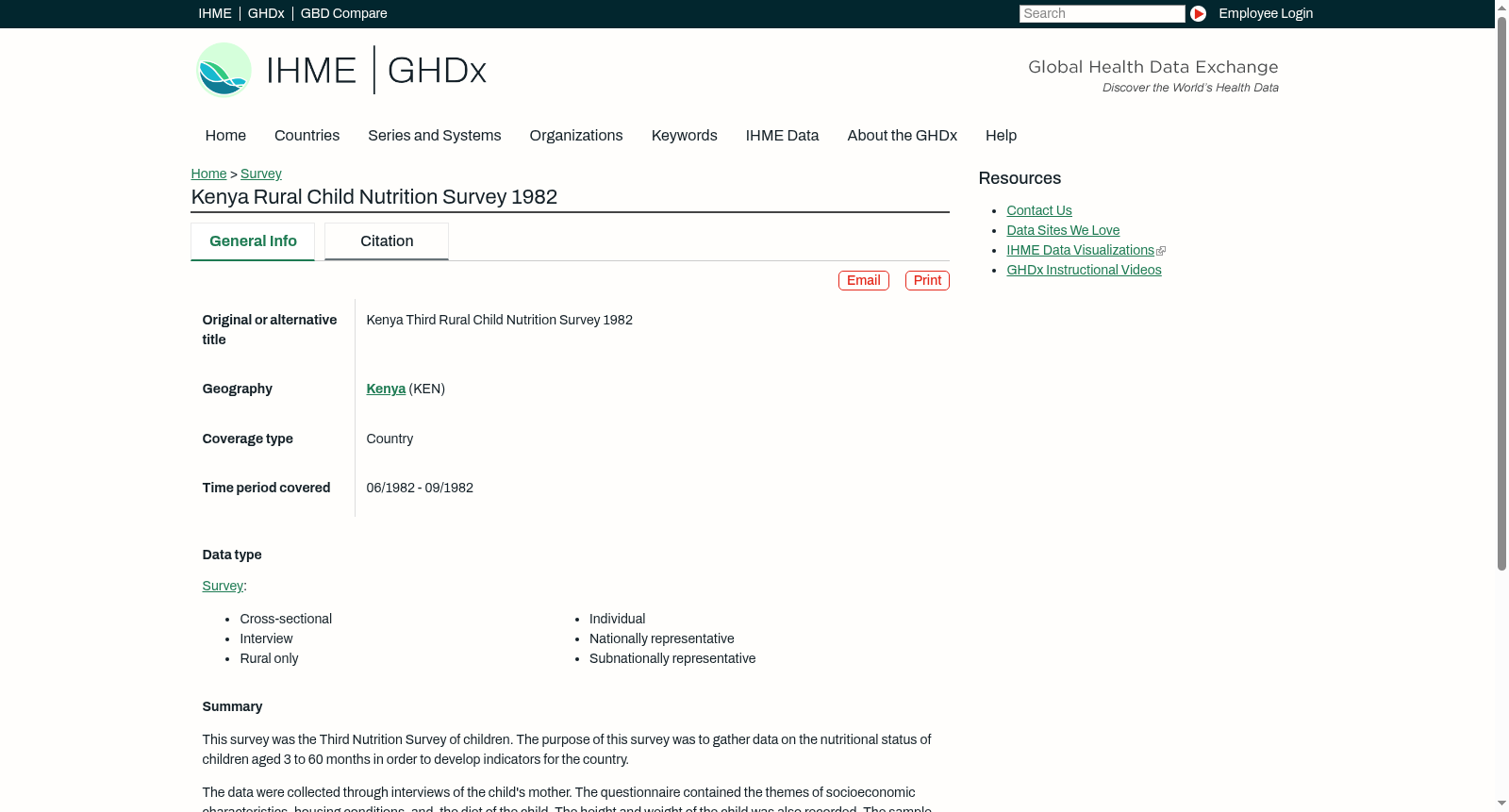Click Home breadcrumb link
The height and width of the screenshot is (812, 1509).
[208, 174]
